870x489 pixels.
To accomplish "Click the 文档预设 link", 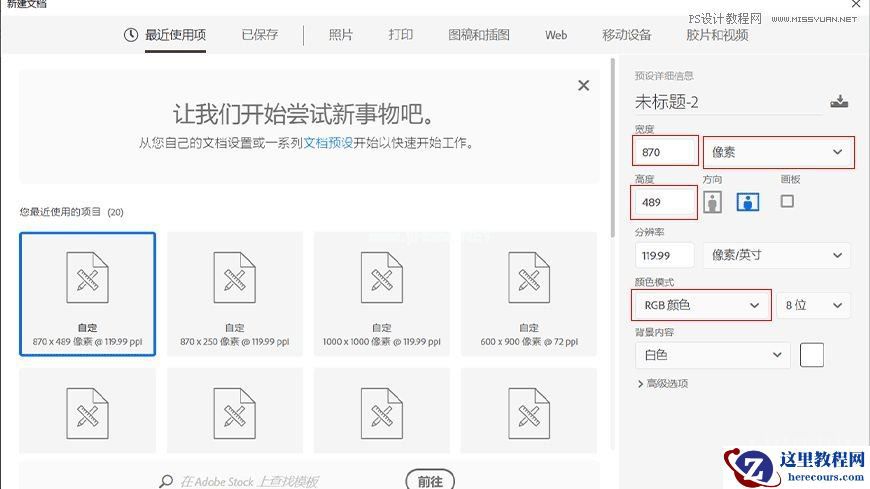I will click(x=328, y=143).
